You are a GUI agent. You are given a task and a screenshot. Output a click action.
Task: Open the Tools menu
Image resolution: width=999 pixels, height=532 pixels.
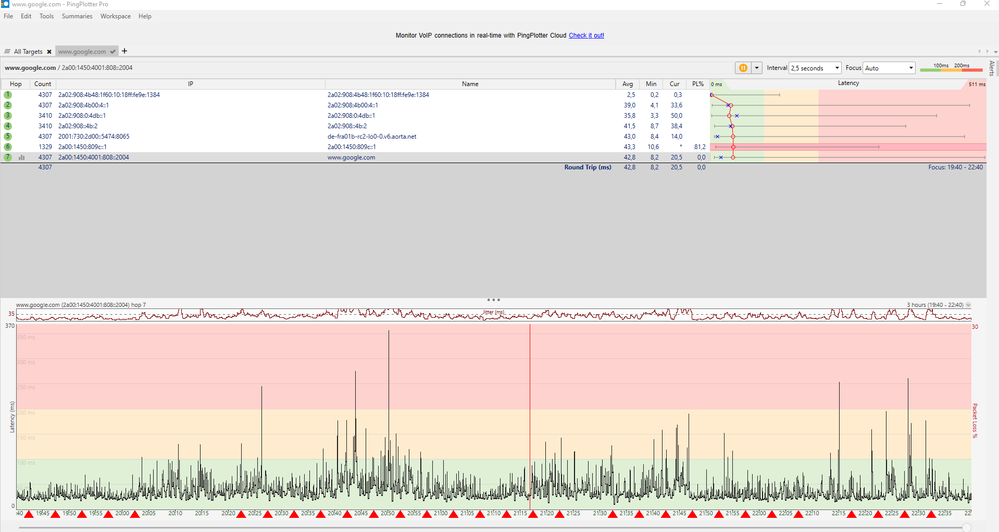pyautogui.click(x=47, y=16)
